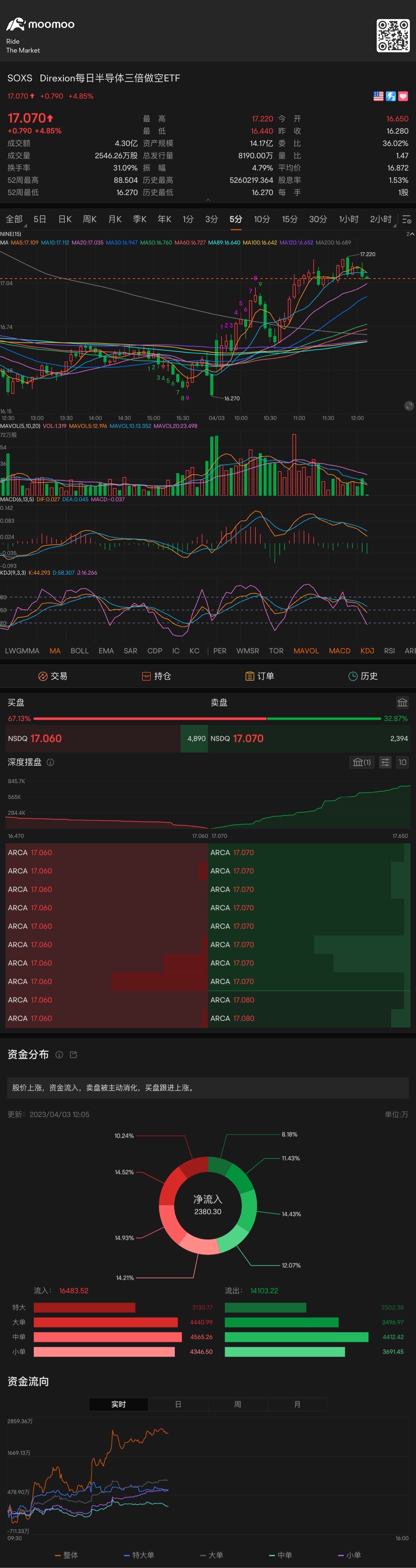Switch to 5日 chart period
Viewport: 416px width, 1568px height.
[40, 219]
